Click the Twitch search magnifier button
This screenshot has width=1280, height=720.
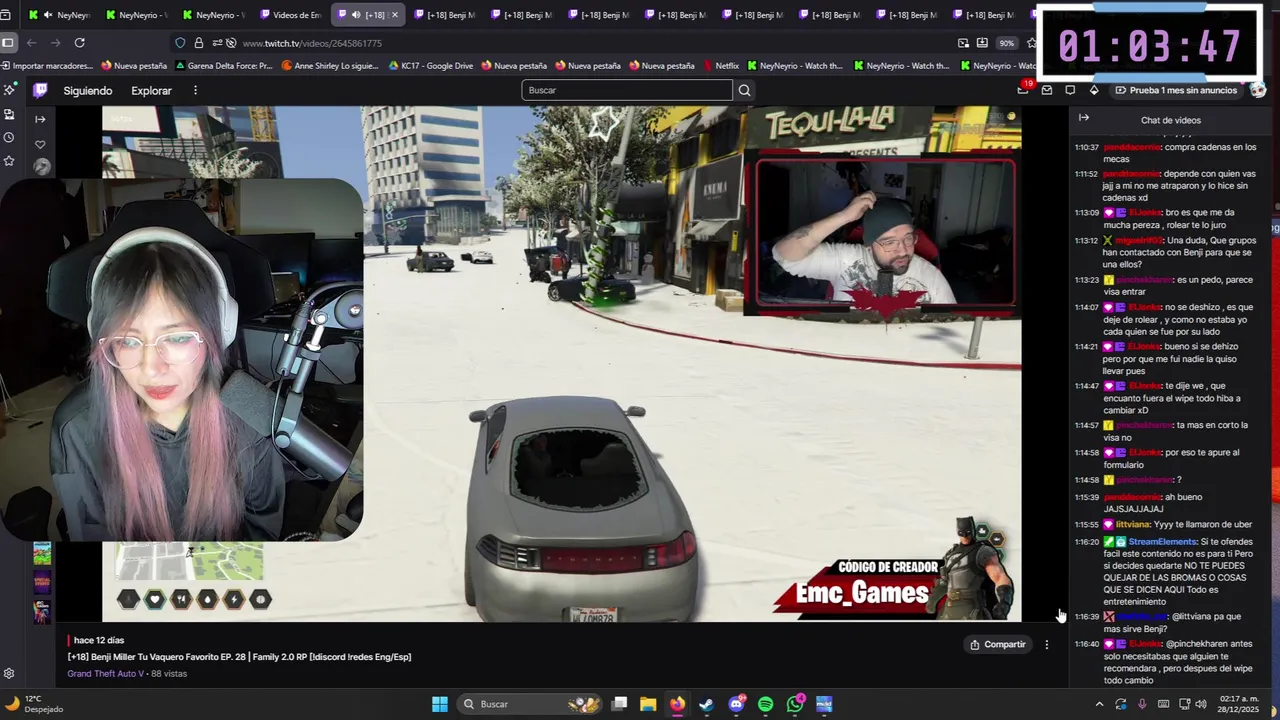click(744, 90)
